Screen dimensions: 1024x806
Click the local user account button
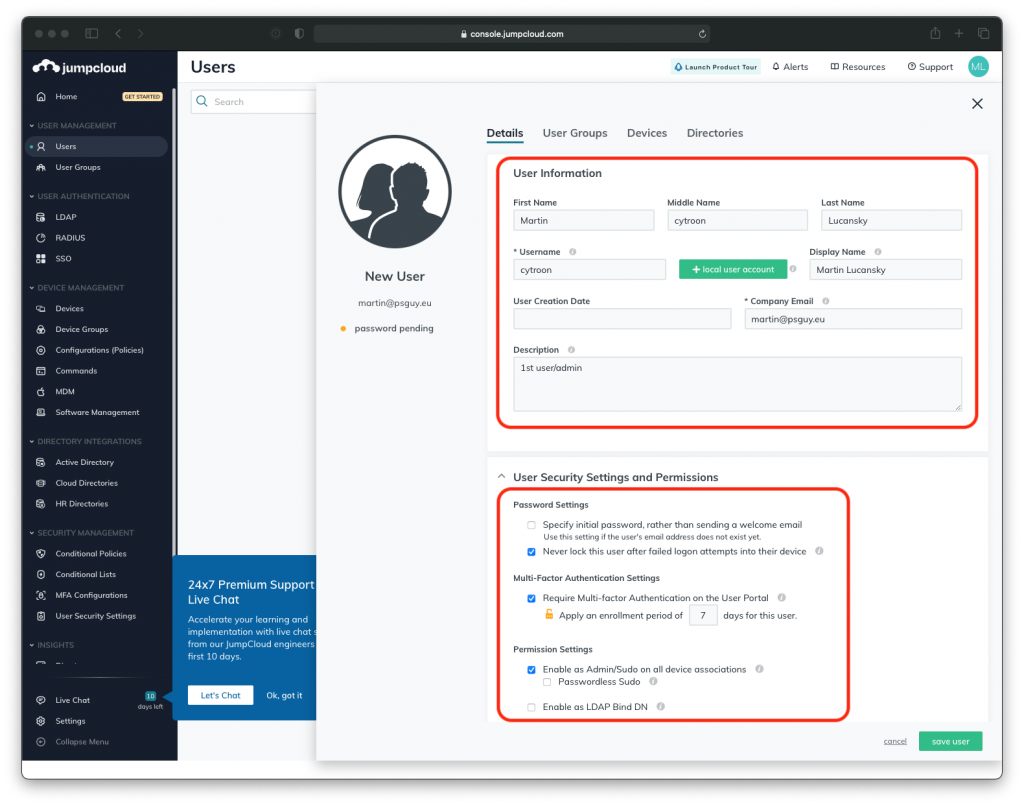pos(733,269)
